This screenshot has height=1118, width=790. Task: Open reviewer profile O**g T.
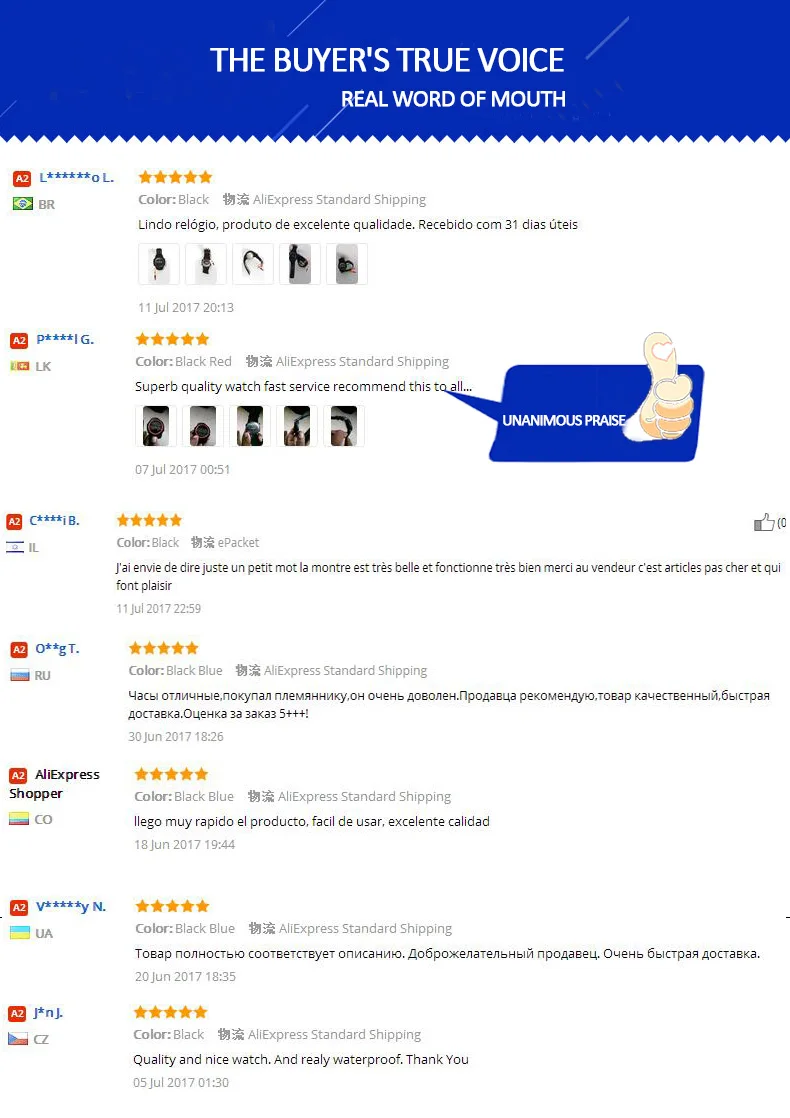[57, 648]
